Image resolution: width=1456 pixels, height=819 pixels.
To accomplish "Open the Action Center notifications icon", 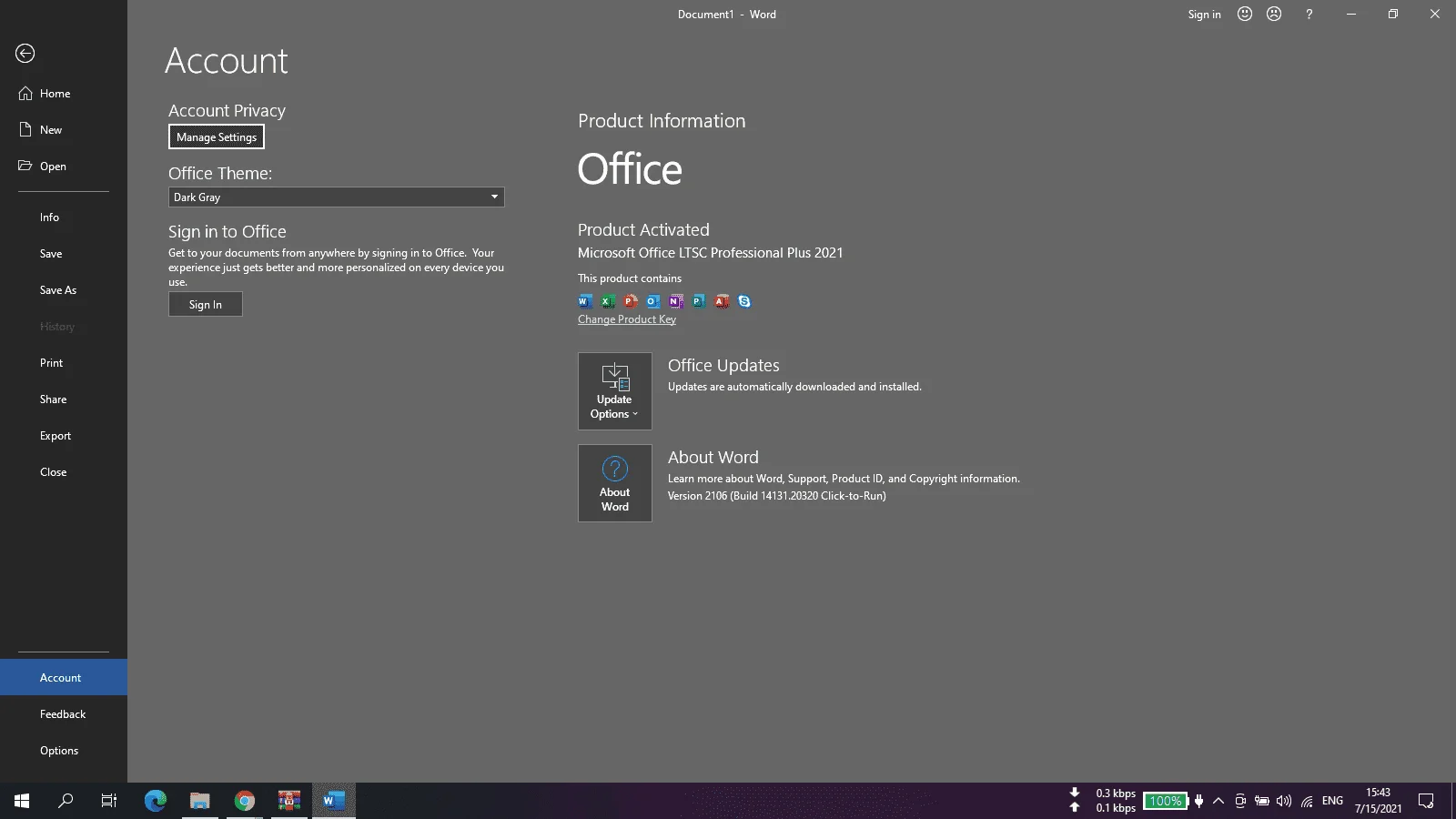I will (x=1426, y=801).
